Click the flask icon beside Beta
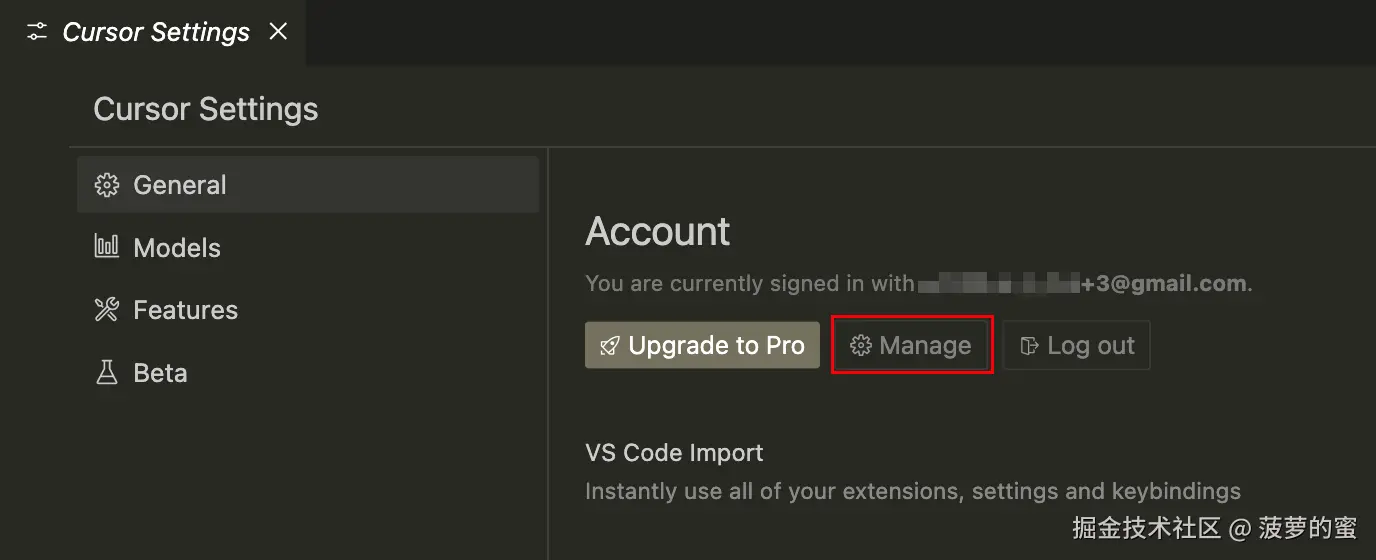Image resolution: width=1376 pixels, height=560 pixels. point(106,373)
